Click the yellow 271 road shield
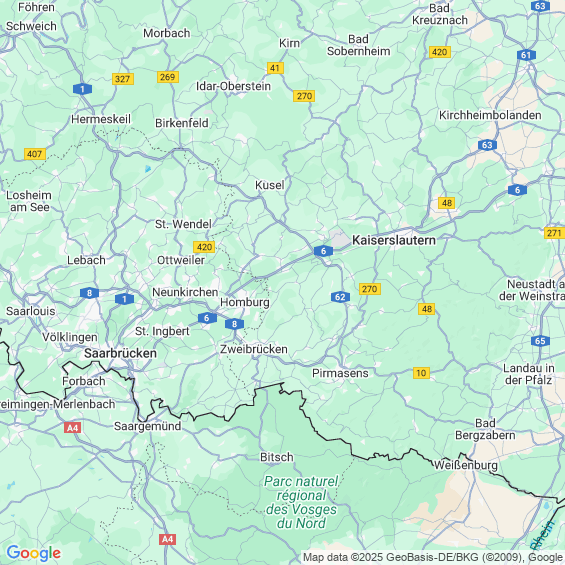565x565 pixels. [x=554, y=233]
